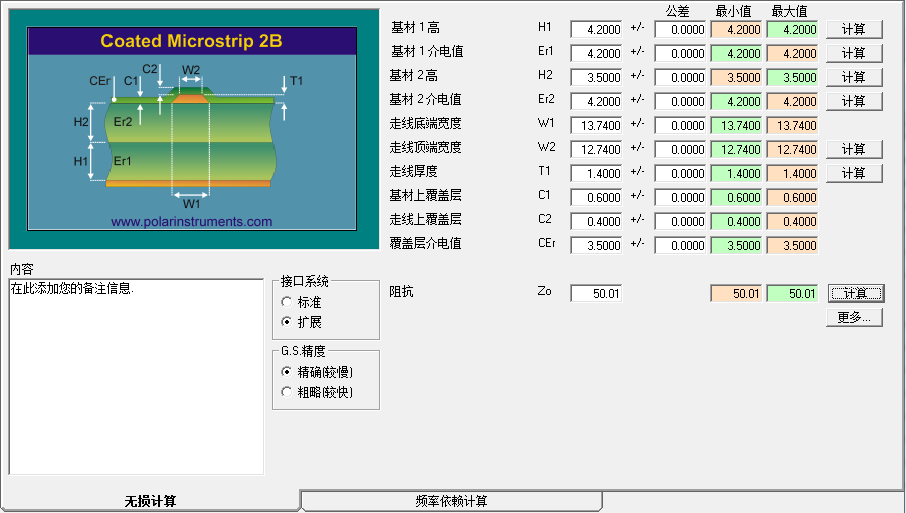
Task: Click the Er1 value input field
Action: point(596,53)
